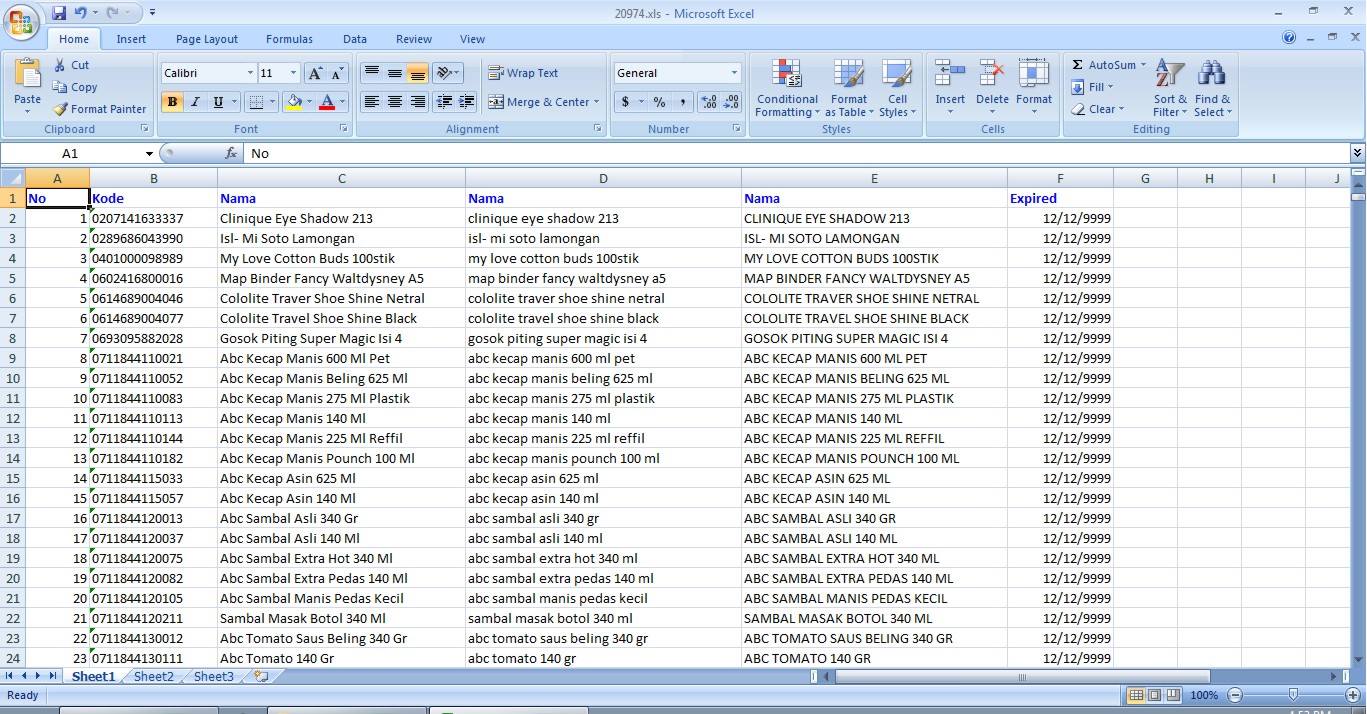Screen dimensions: 1367x714
Task: Expand the formula bar
Action: click(x=1357, y=153)
